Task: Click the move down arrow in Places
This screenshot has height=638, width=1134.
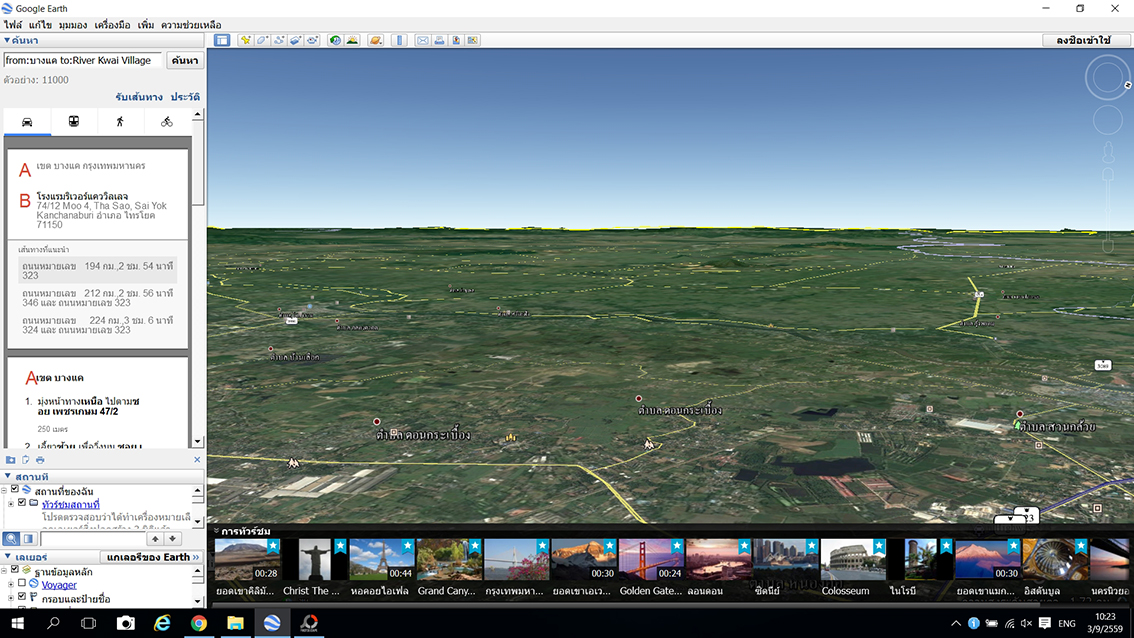Action: click(173, 539)
